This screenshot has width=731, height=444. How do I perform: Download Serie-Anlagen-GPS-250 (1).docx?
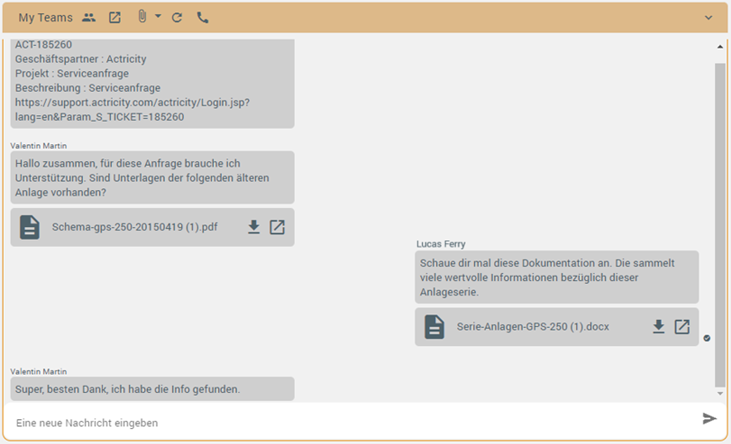coord(658,326)
